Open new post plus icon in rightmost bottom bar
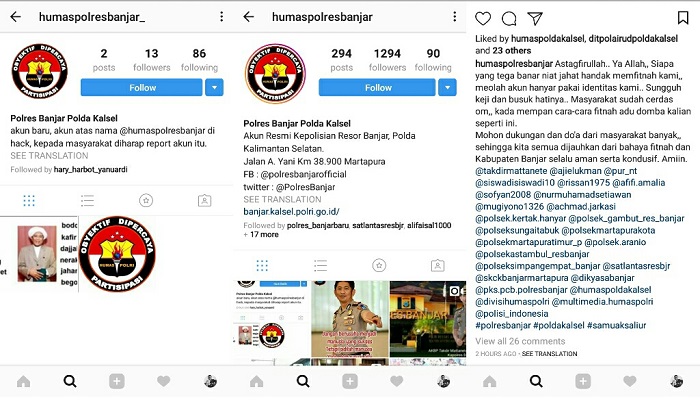The height and width of the screenshot is (400, 700). pyautogui.click(x=583, y=381)
